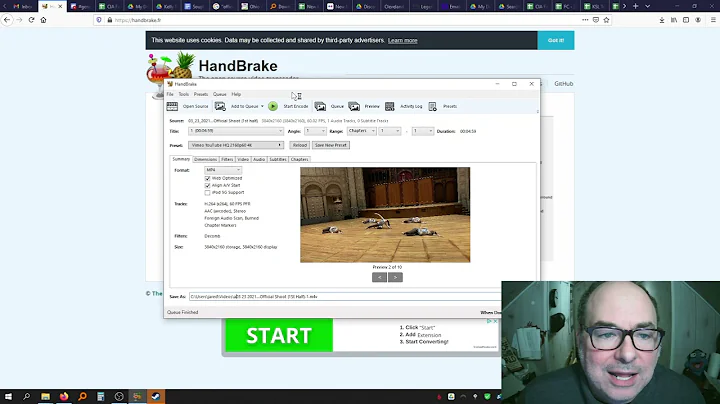
Task: Show previous preview image
Action: 379,277
